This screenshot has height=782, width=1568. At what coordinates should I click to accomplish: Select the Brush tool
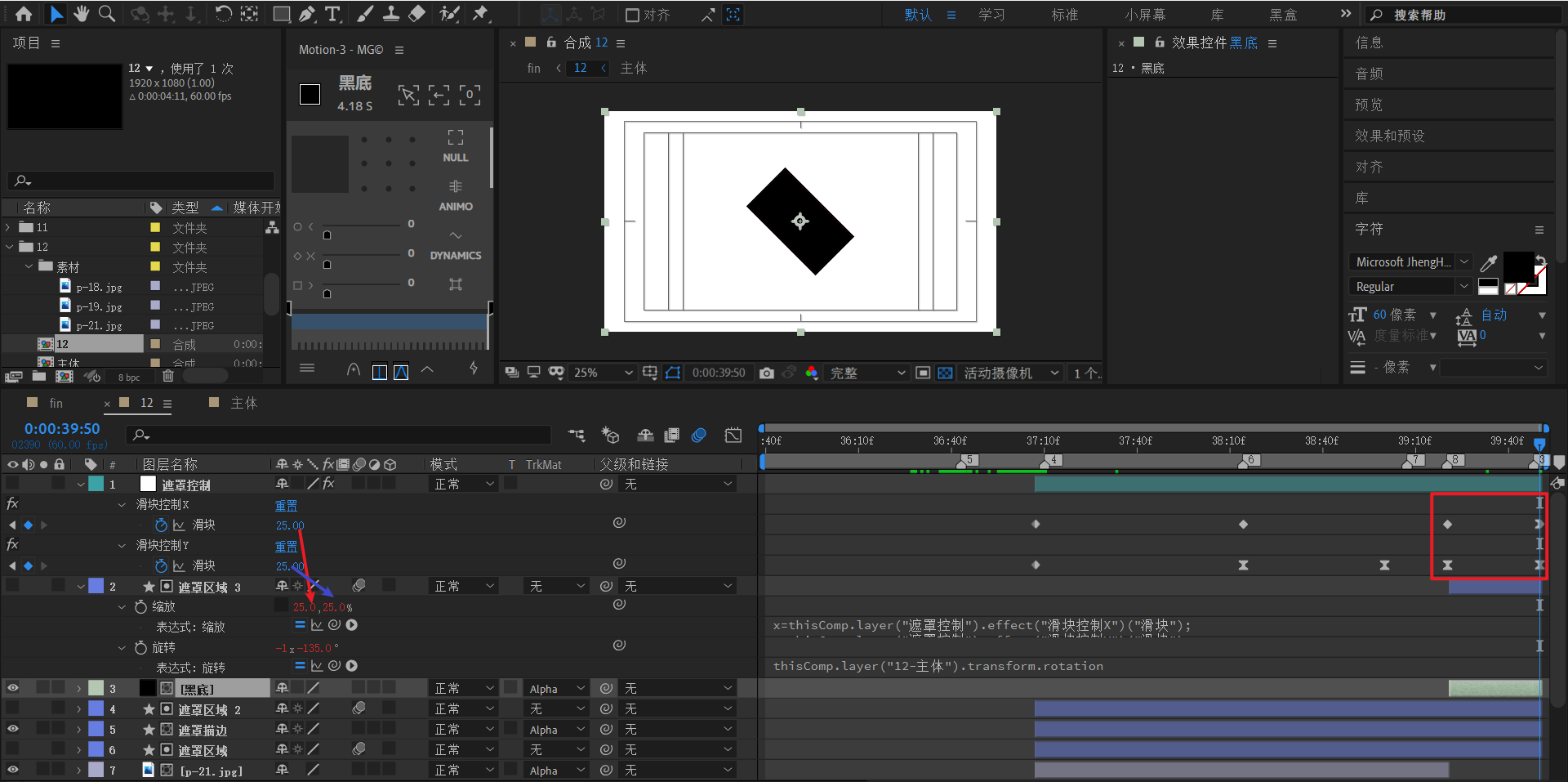366,14
